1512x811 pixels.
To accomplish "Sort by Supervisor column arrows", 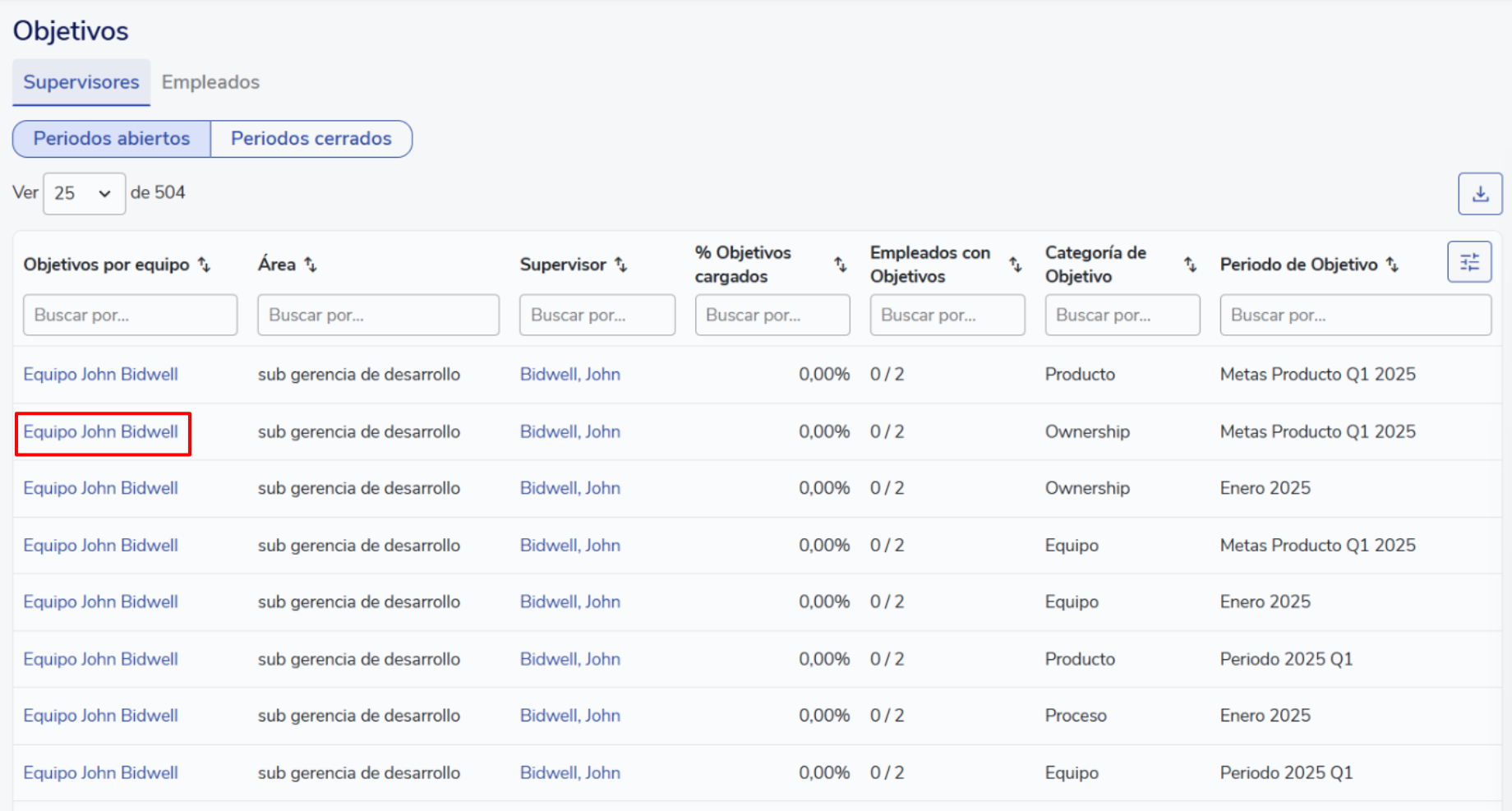I will 620,265.
